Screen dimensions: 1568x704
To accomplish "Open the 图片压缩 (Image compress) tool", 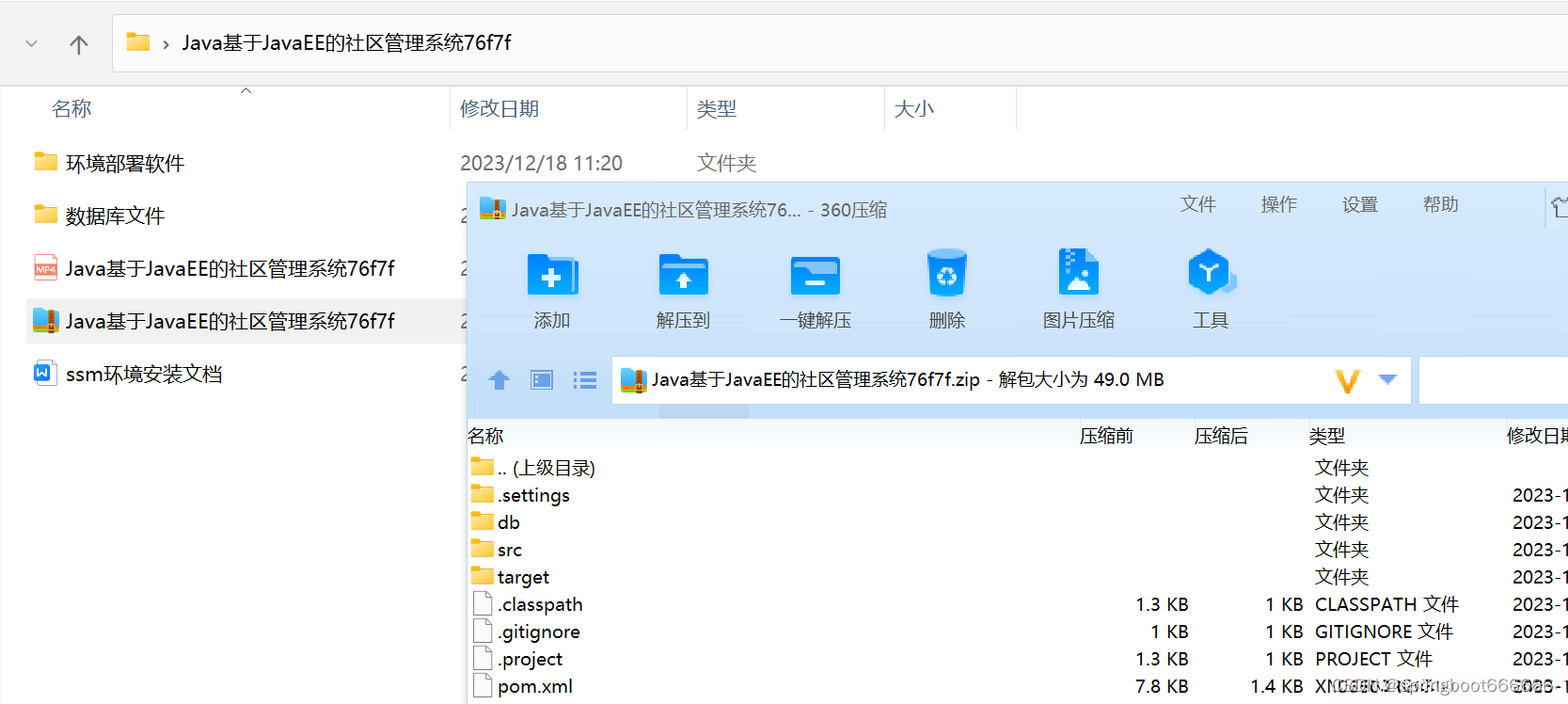I will pyautogui.click(x=1079, y=273).
